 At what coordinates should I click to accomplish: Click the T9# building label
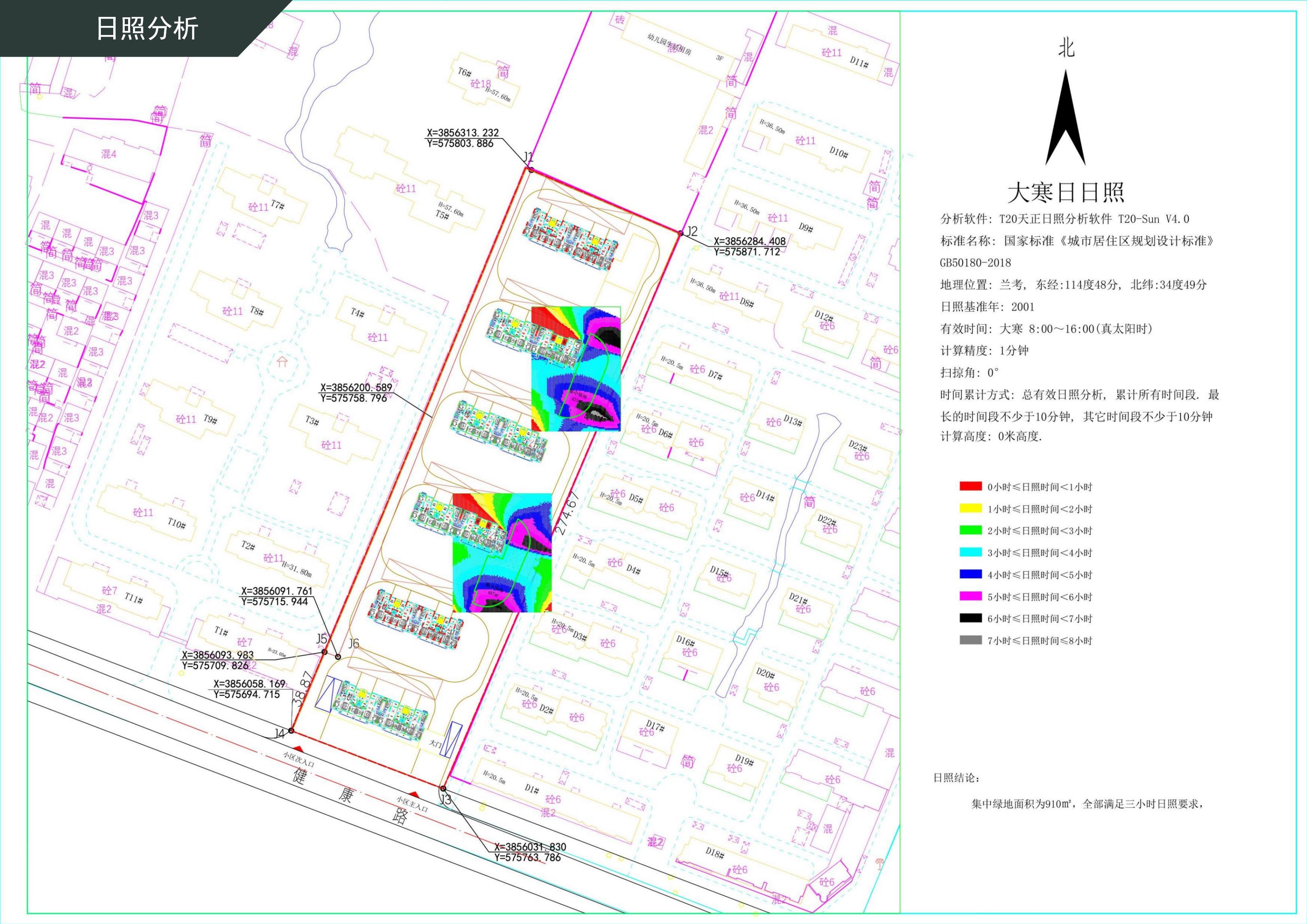(210, 420)
